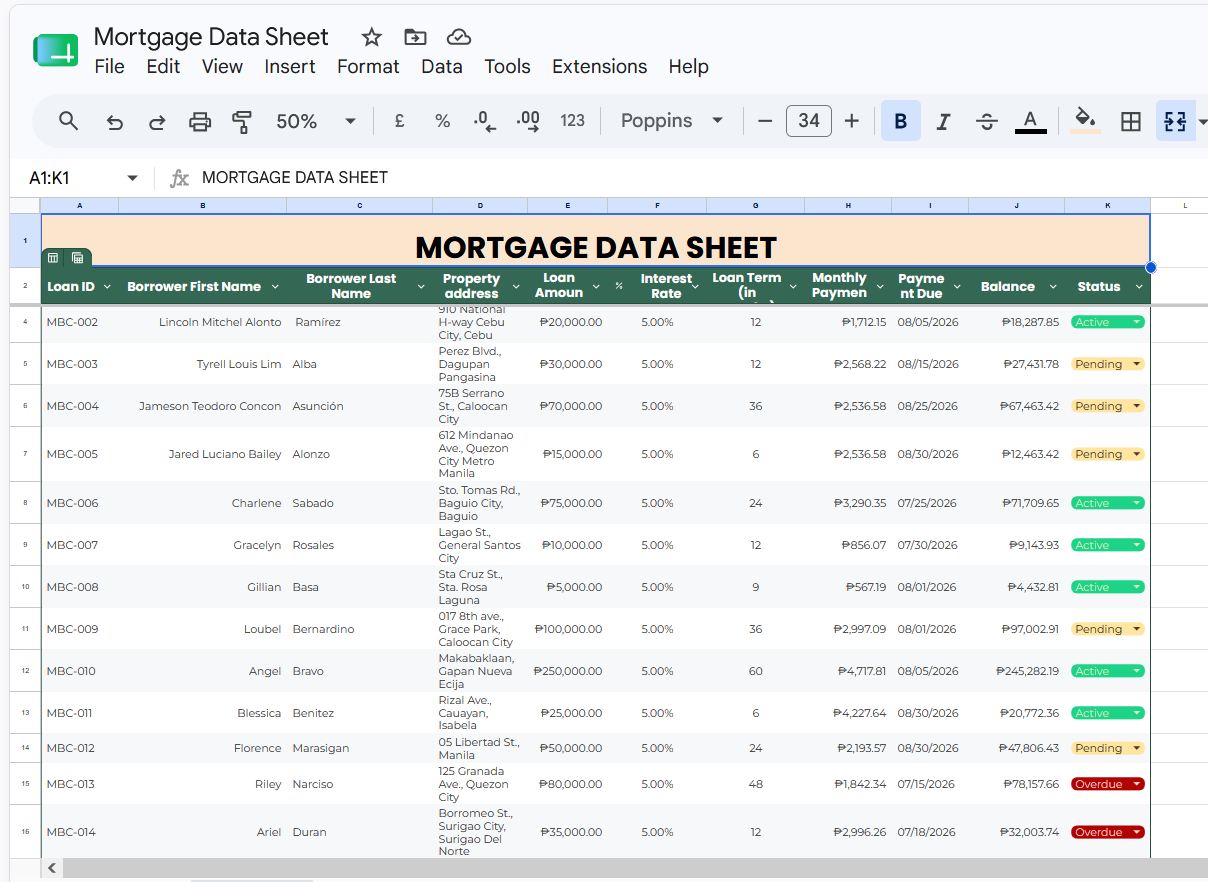Star the Mortgage Data Sheet document

coord(372,37)
